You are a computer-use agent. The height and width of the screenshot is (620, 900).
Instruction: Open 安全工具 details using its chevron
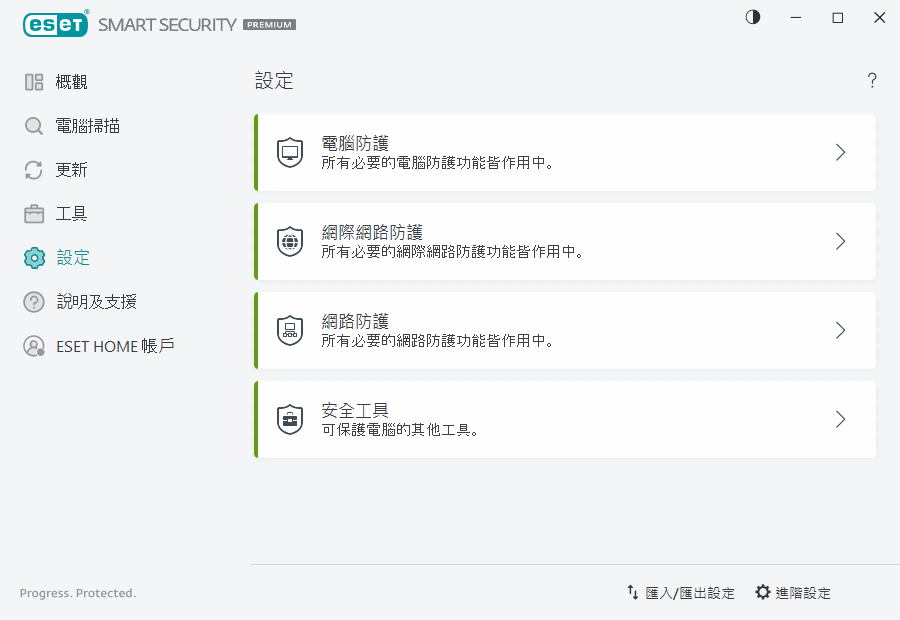tap(840, 419)
